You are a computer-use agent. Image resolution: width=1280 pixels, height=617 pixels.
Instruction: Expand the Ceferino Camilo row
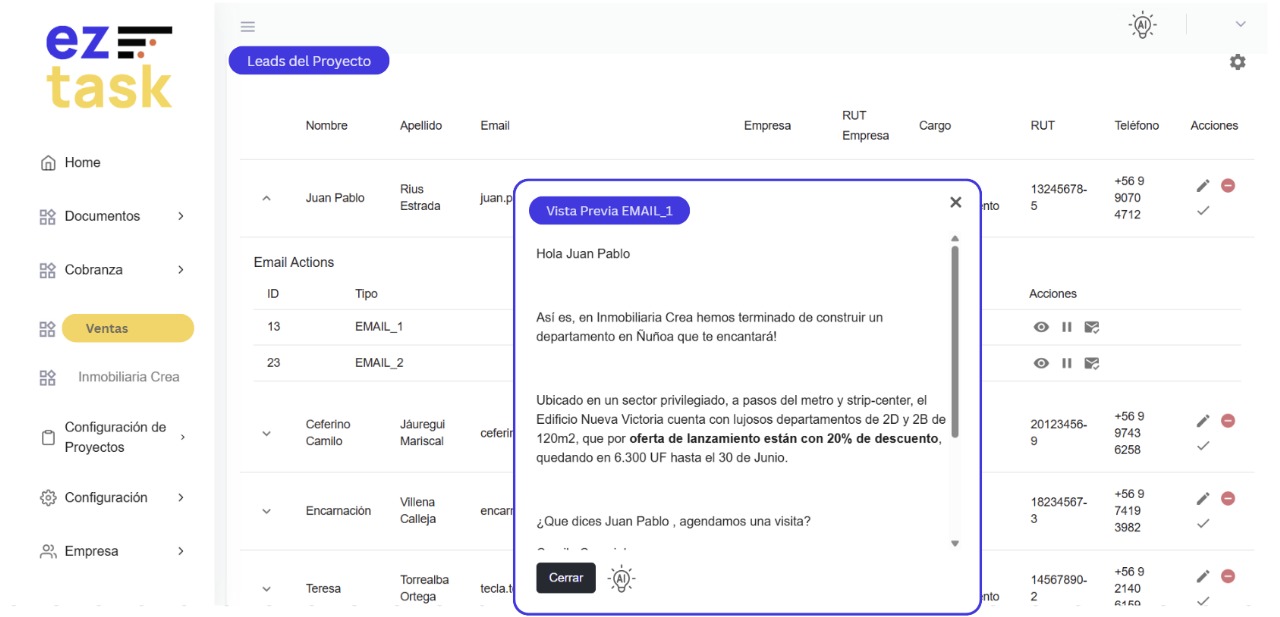pyautogui.click(x=266, y=433)
